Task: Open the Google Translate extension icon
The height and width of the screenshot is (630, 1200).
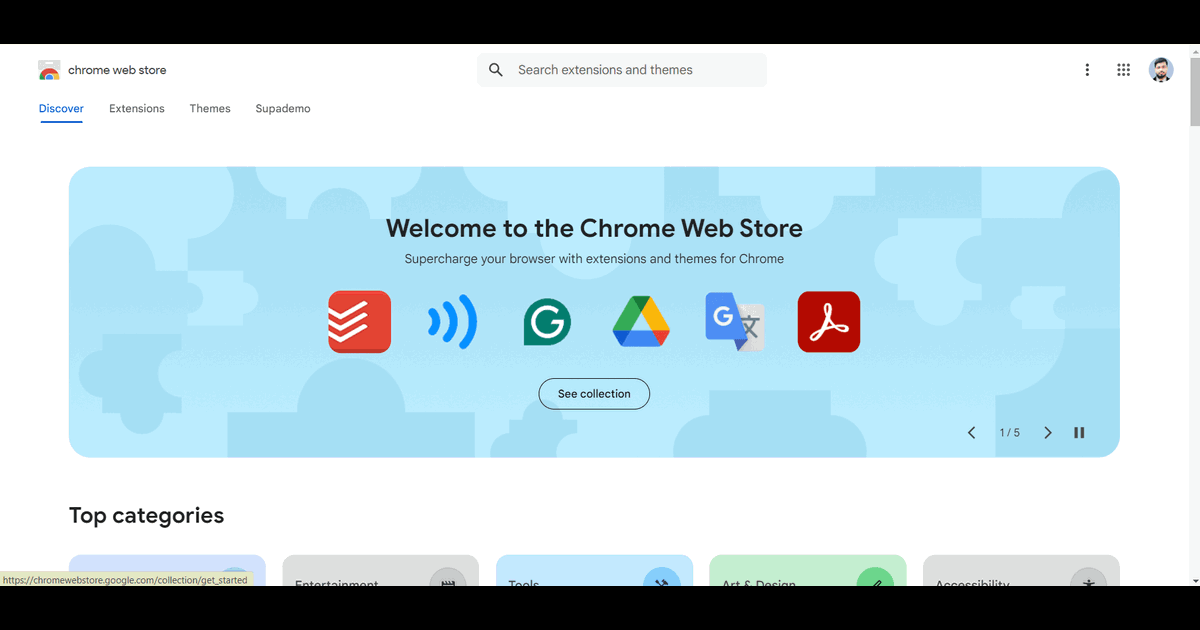Action: (x=735, y=322)
